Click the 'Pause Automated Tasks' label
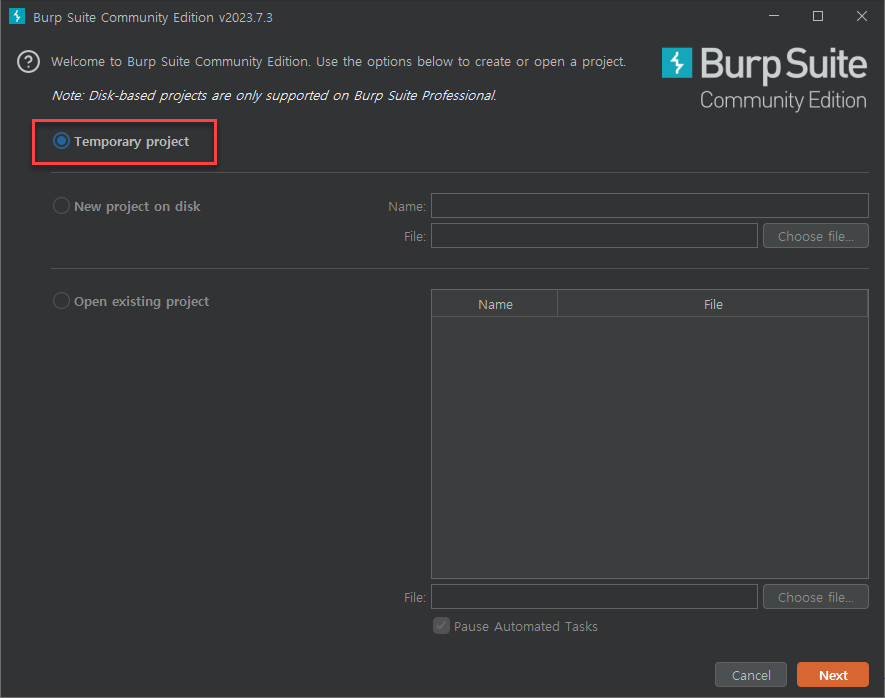The image size is (885, 698). point(525,626)
